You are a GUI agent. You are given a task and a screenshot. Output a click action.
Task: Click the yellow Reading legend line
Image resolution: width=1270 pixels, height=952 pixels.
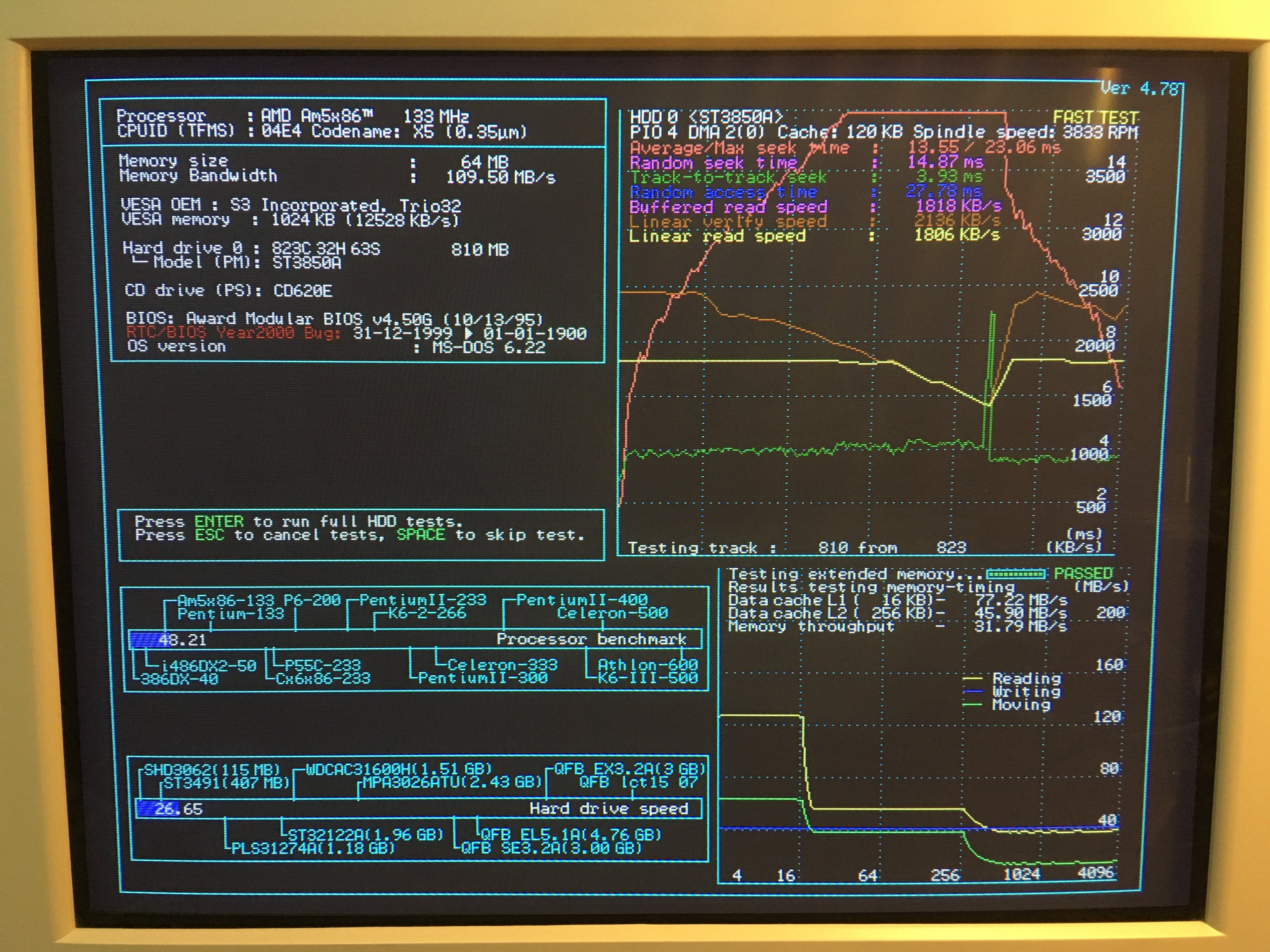[973, 678]
